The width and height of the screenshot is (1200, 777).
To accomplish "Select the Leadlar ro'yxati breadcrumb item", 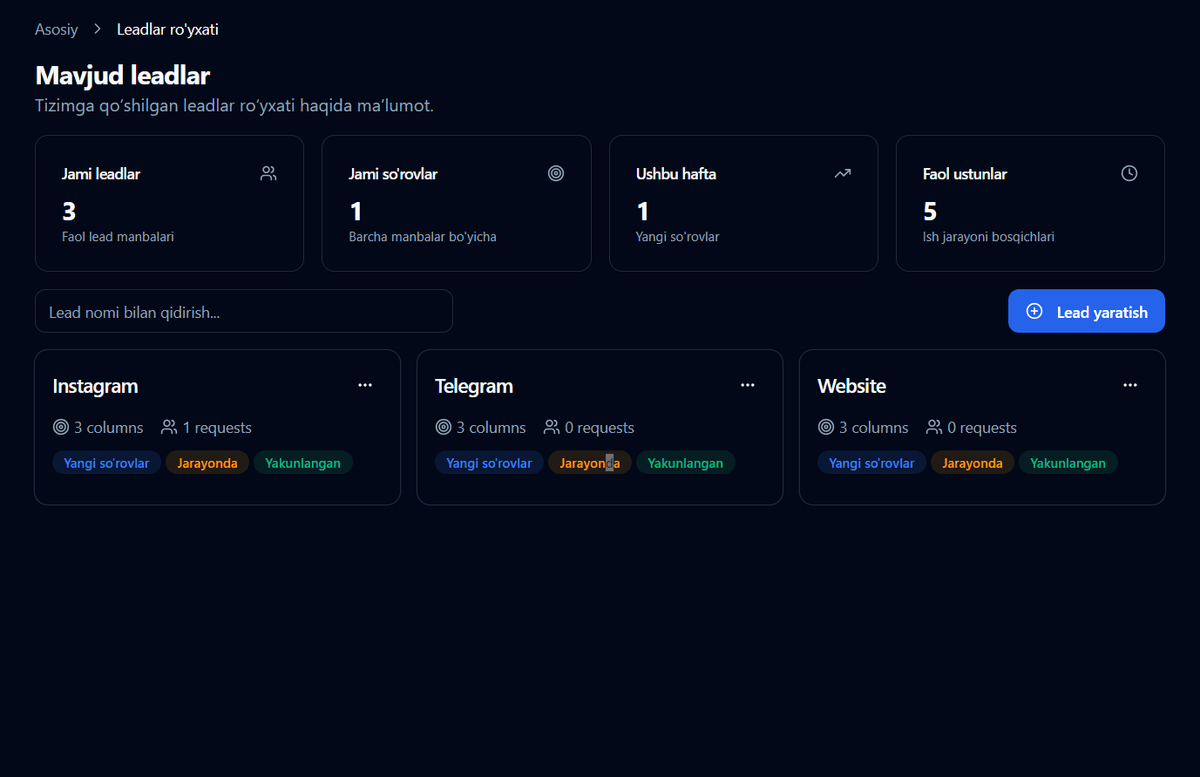I will 167,29.
